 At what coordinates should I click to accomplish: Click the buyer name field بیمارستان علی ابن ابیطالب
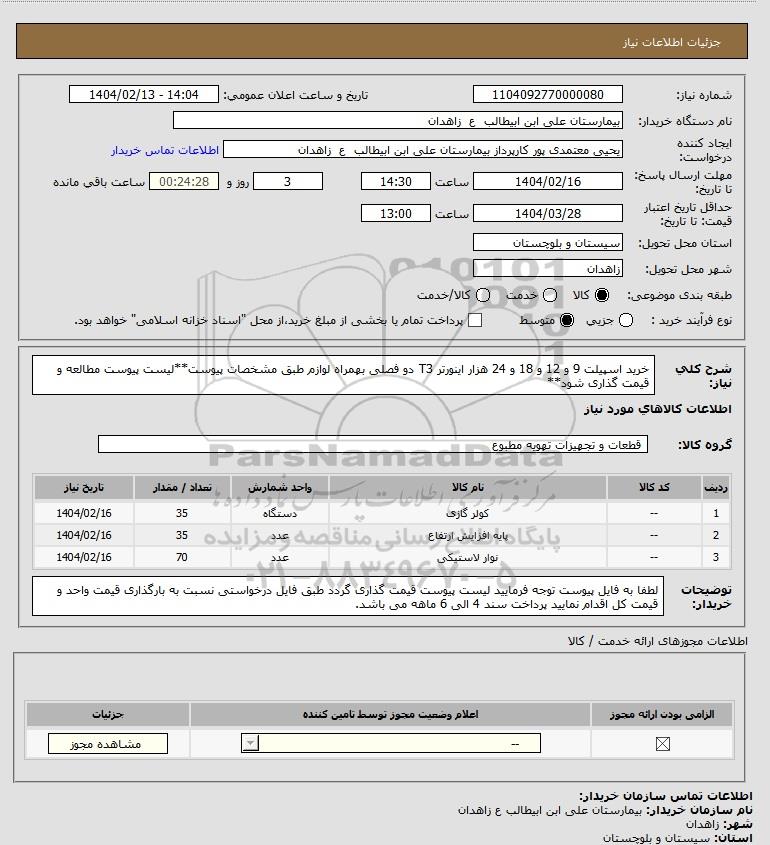tap(398, 121)
